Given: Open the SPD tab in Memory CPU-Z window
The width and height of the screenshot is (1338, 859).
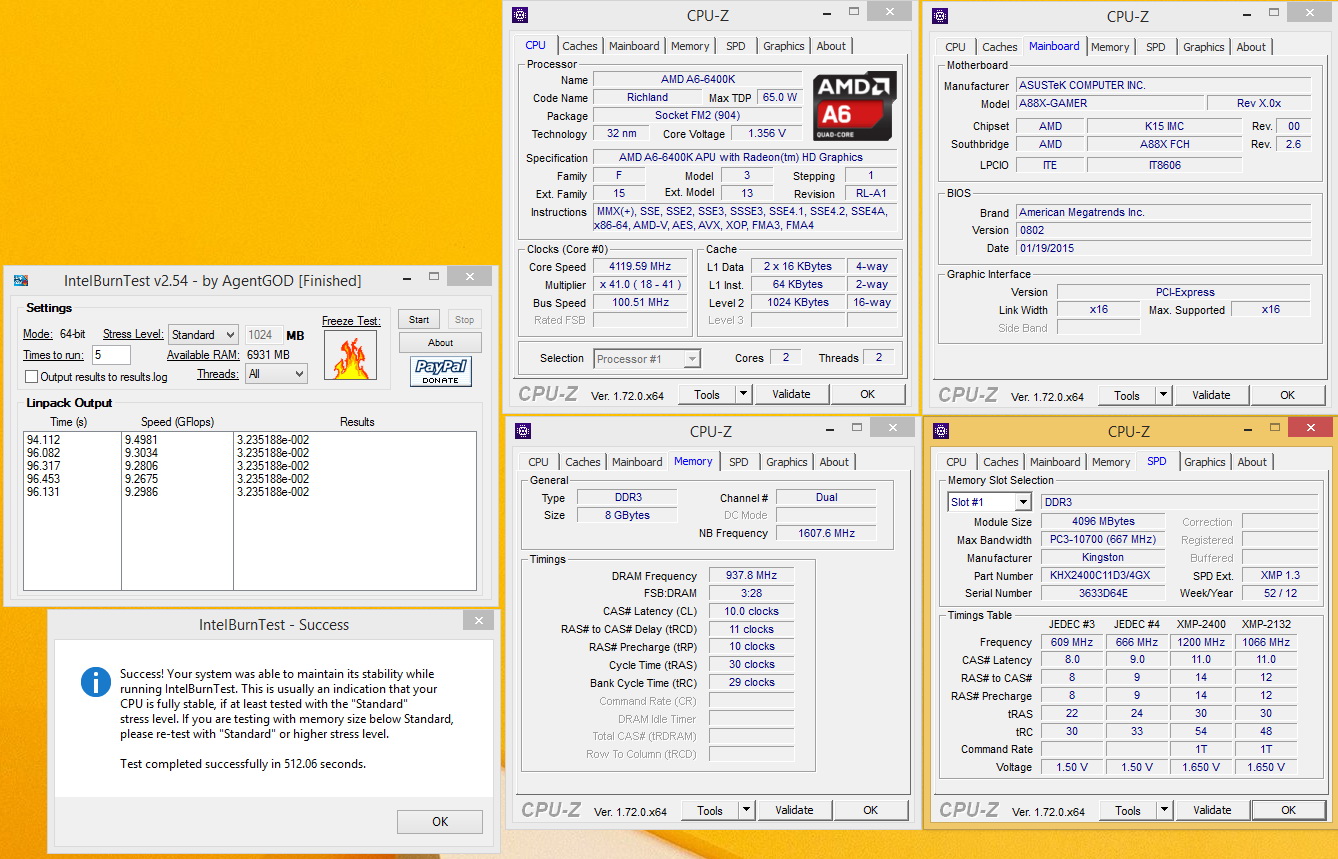Looking at the screenshot, I should 739,462.
